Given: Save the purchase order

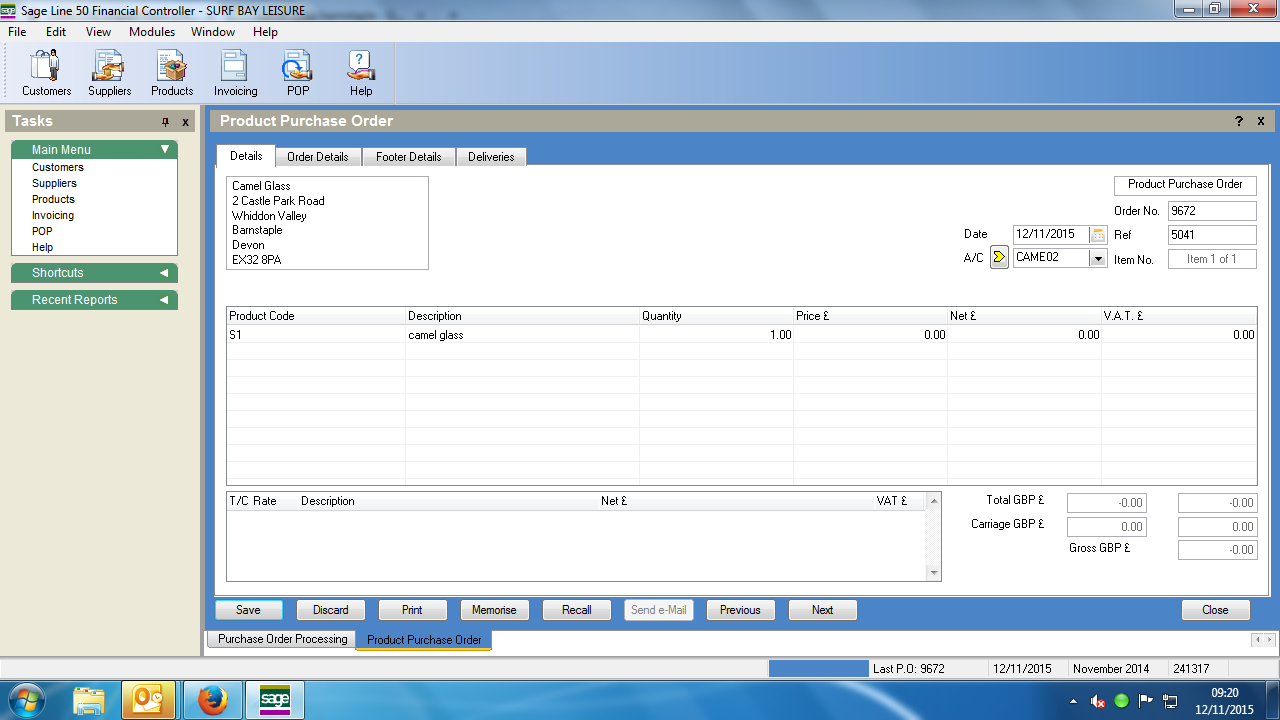Looking at the screenshot, I should pos(248,610).
